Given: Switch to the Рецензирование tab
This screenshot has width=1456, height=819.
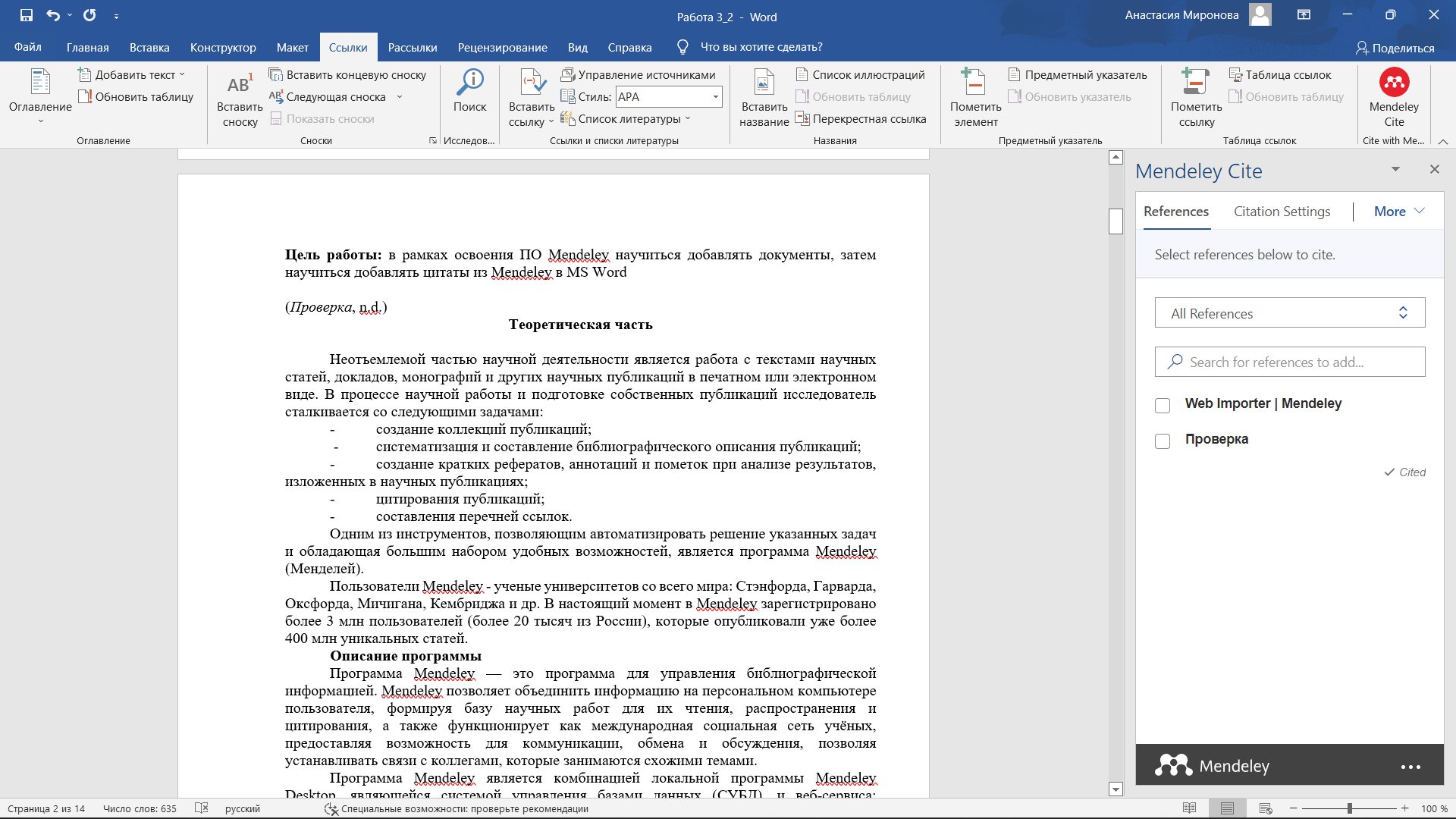Looking at the screenshot, I should (502, 47).
